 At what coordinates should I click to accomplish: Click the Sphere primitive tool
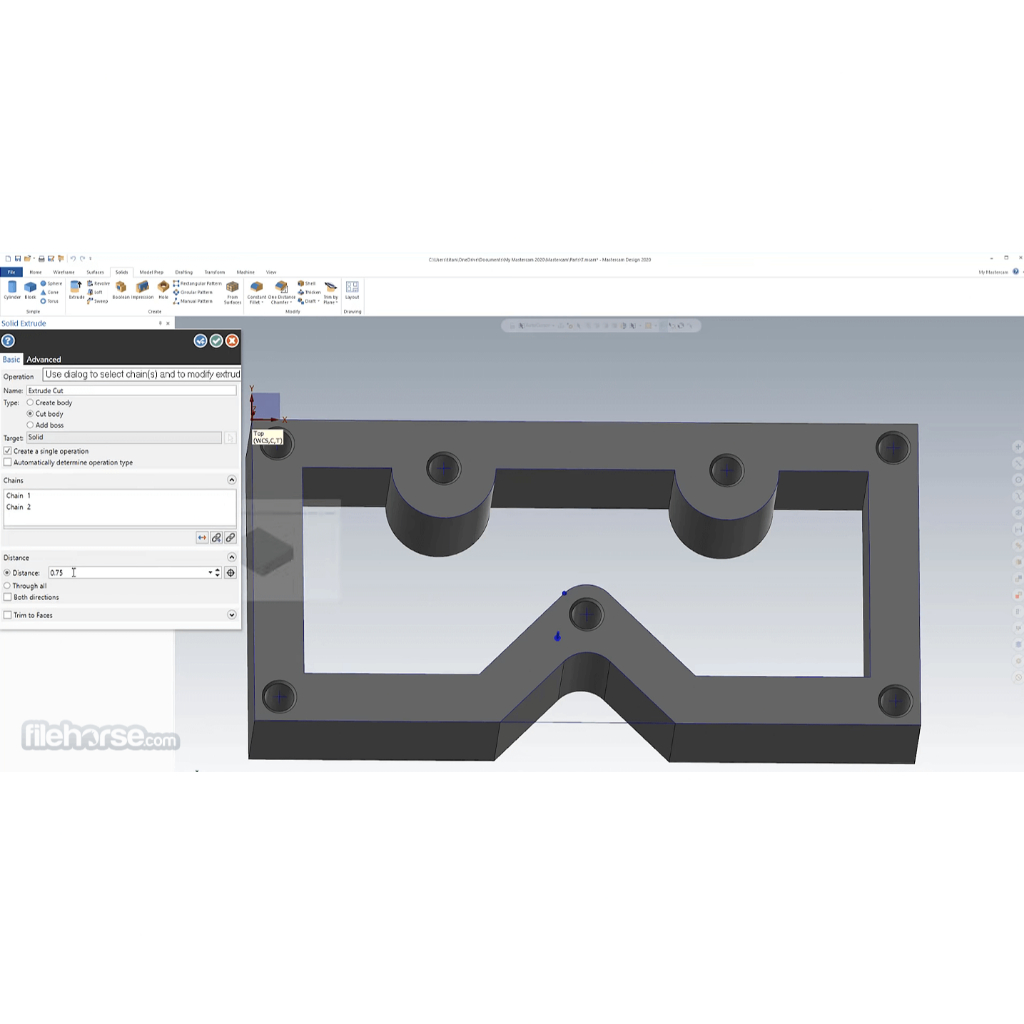click(51, 283)
